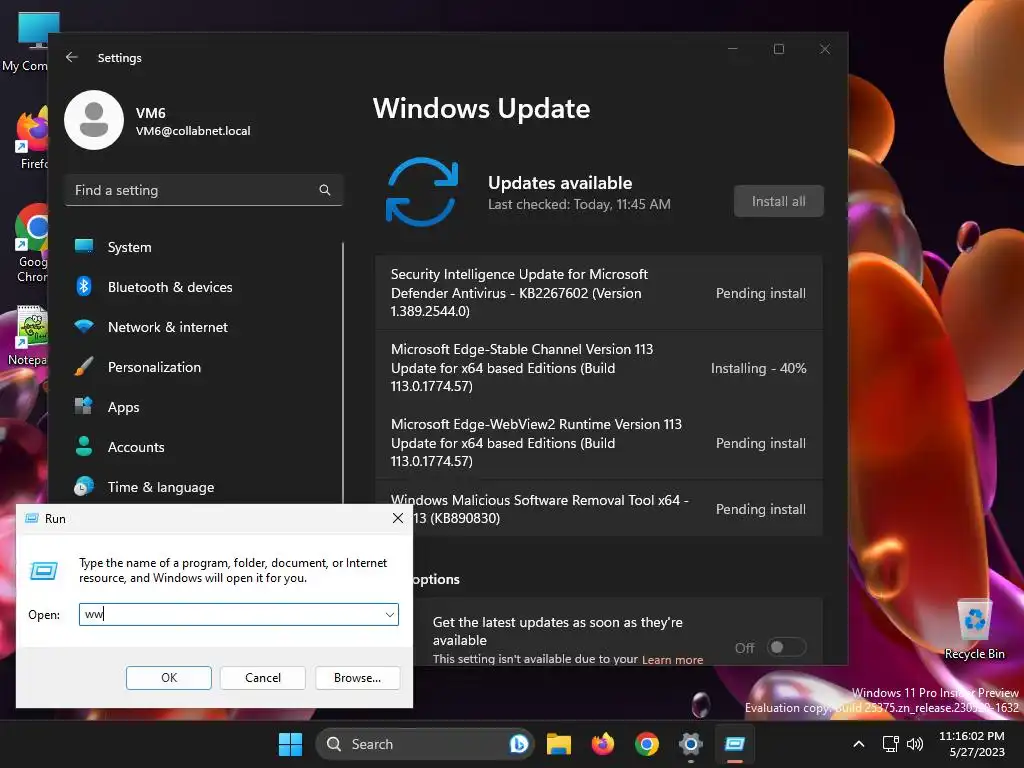Open Accounts settings
The height and width of the screenshot is (768, 1024).
click(x=205, y=447)
